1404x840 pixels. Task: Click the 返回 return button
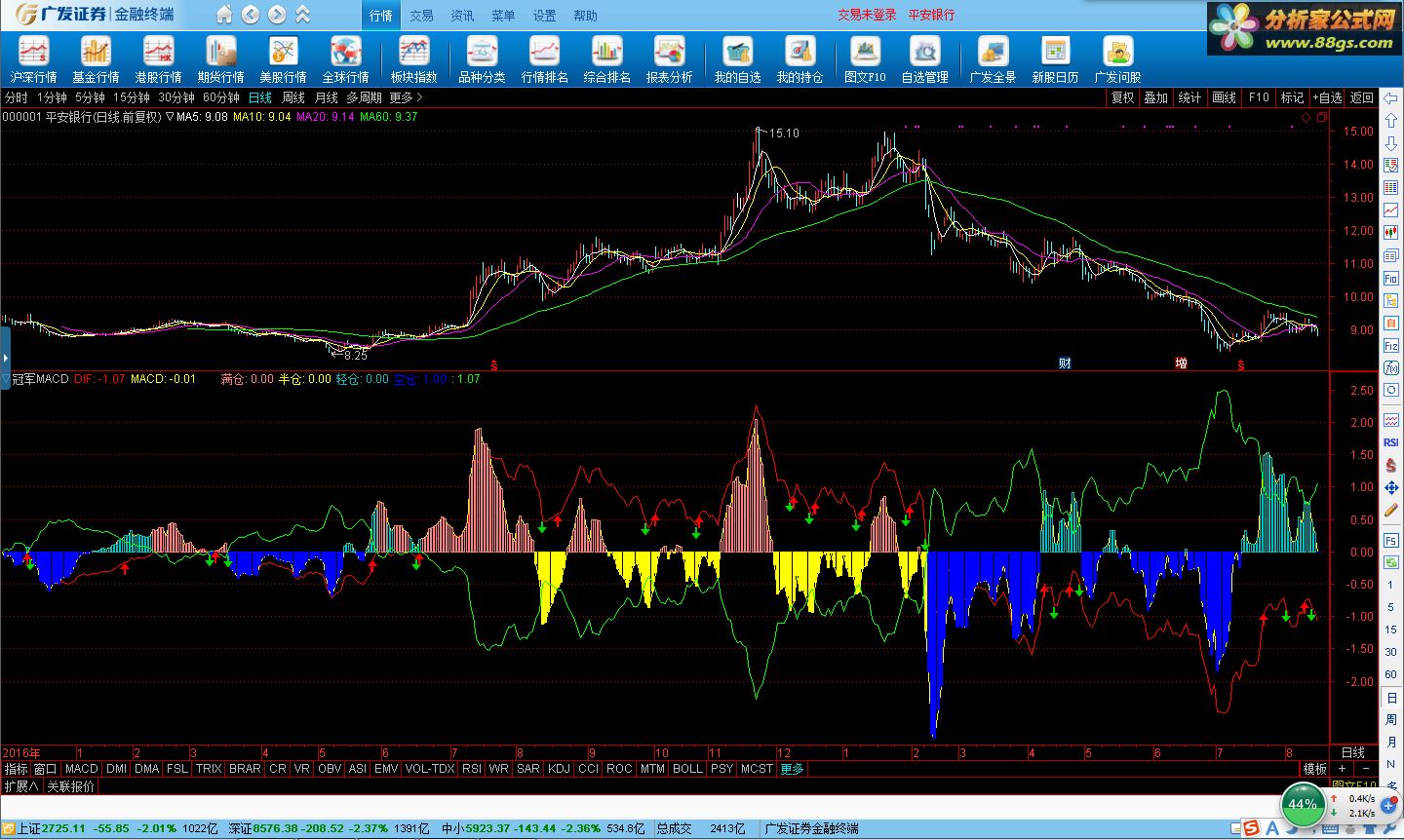(1362, 97)
